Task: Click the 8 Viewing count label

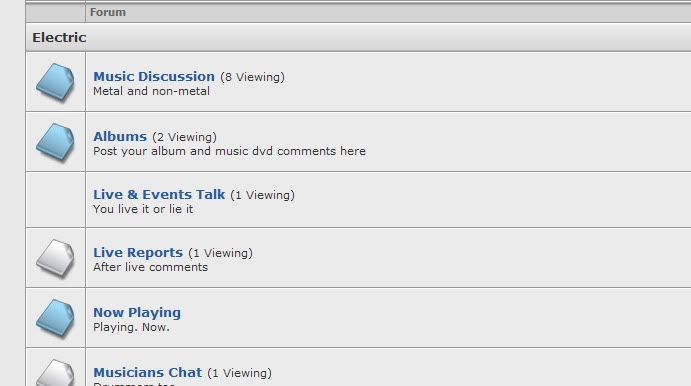Action: [253, 77]
